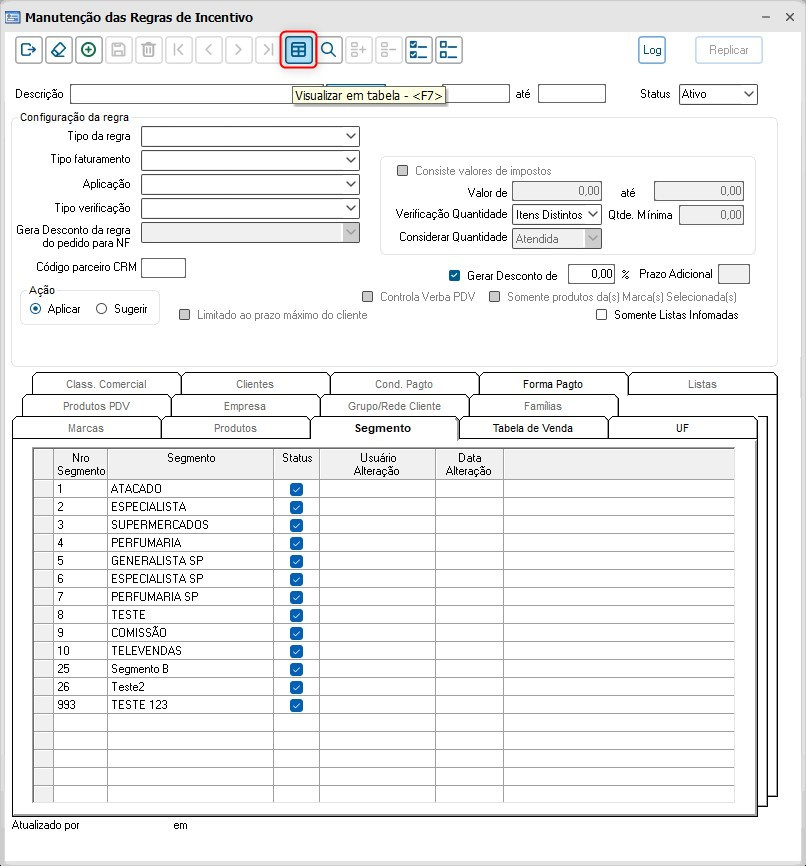The height and width of the screenshot is (866, 806).
Task: Enable Somente Listas Infomadas checkbox
Action: [602, 315]
